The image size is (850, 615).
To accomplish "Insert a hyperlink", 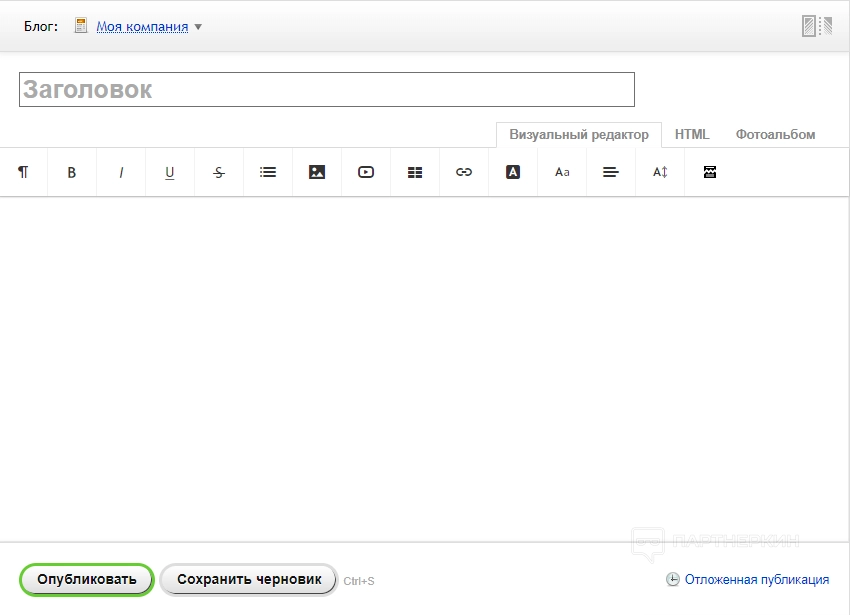I will [464, 172].
